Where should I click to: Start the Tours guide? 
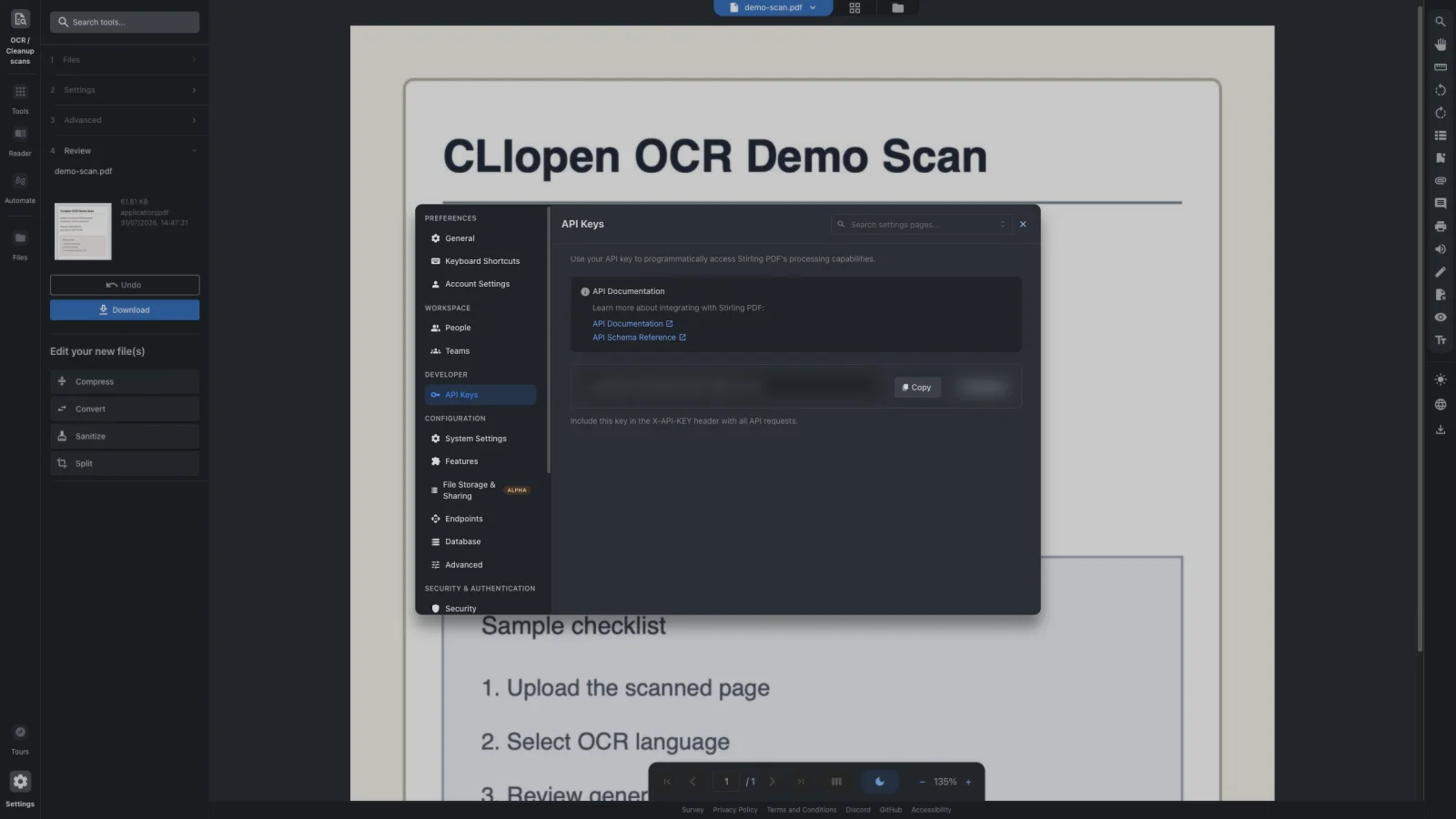click(x=20, y=739)
